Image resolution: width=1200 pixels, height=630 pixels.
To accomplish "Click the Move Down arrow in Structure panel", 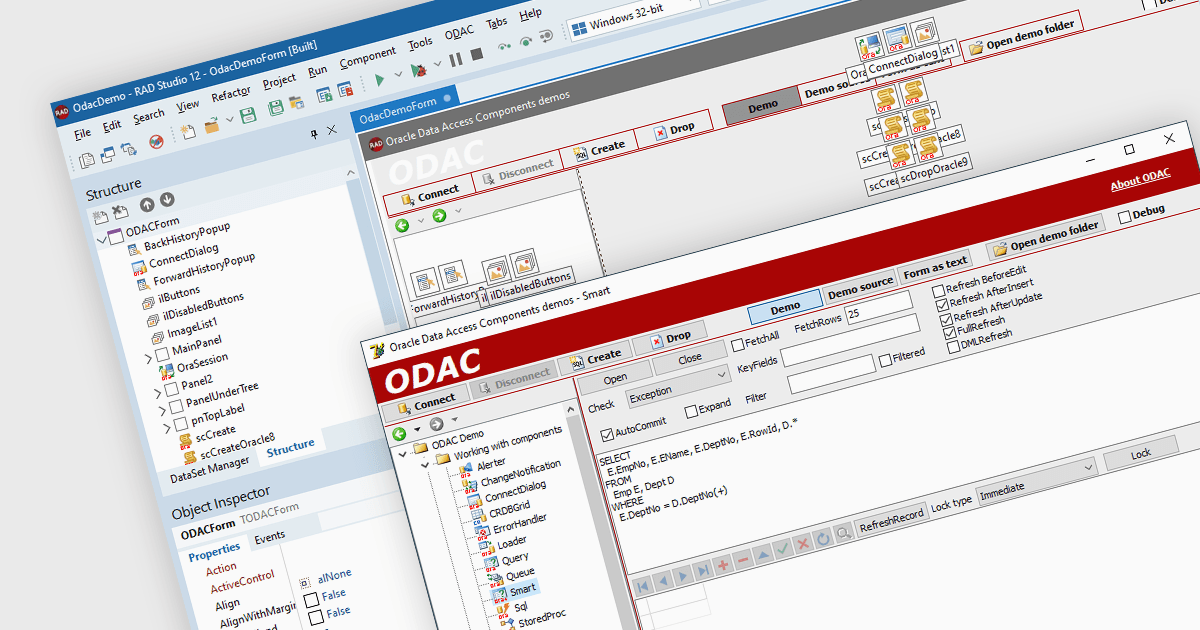I will [166, 199].
